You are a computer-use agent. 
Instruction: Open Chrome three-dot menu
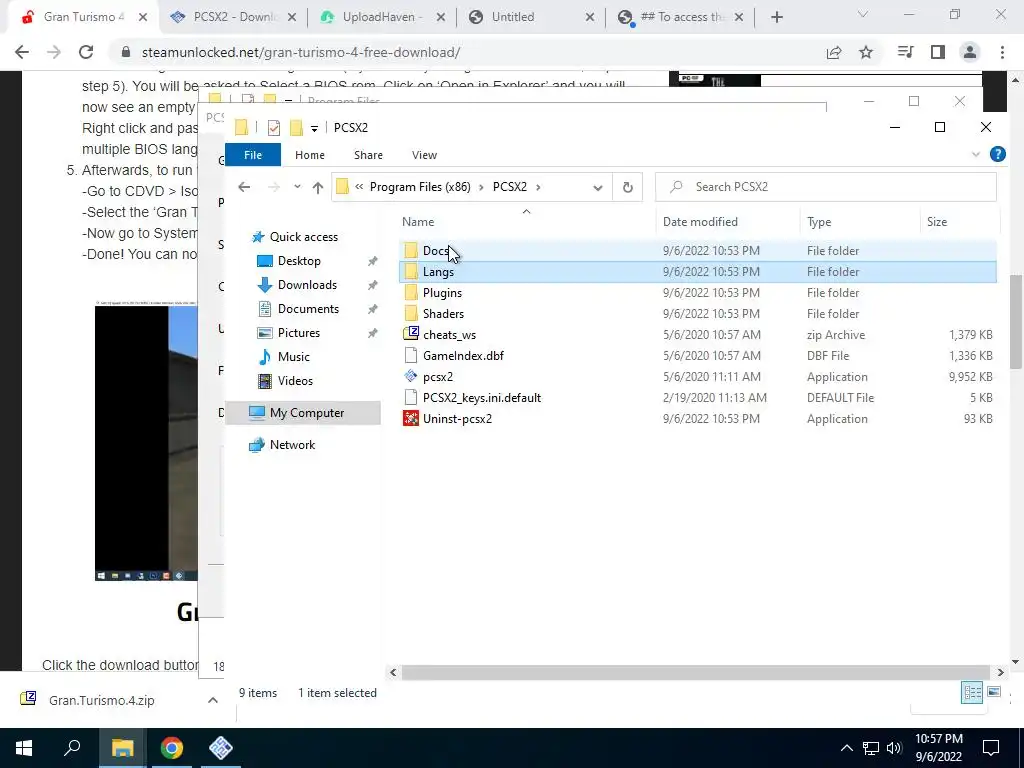tap(1002, 52)
